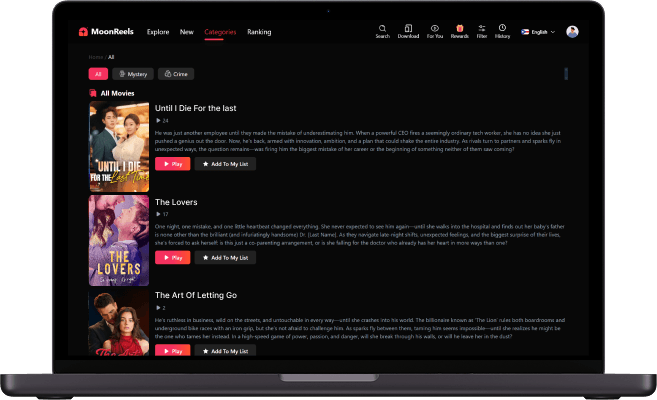Play The Lovers
The width and height of the screenshot is (657, 400).
coord(173,258)
